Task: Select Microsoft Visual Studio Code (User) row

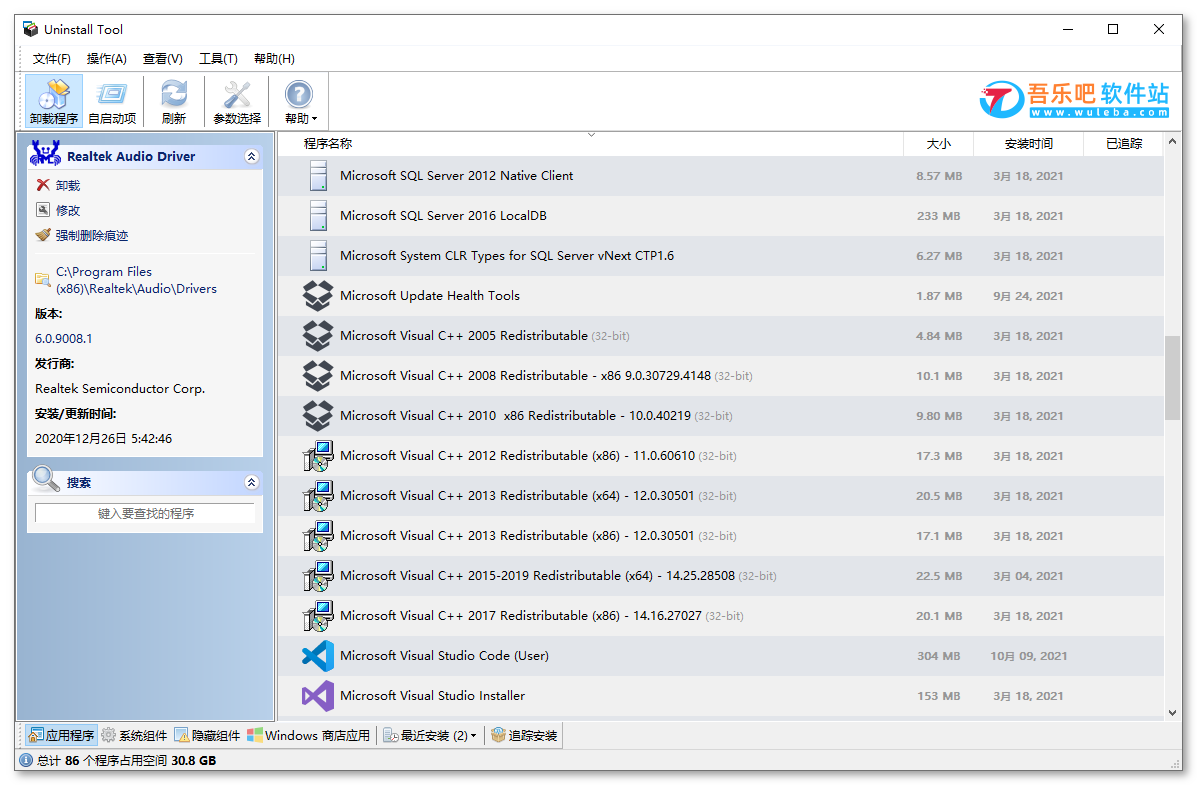Action: tap(721, 656)
